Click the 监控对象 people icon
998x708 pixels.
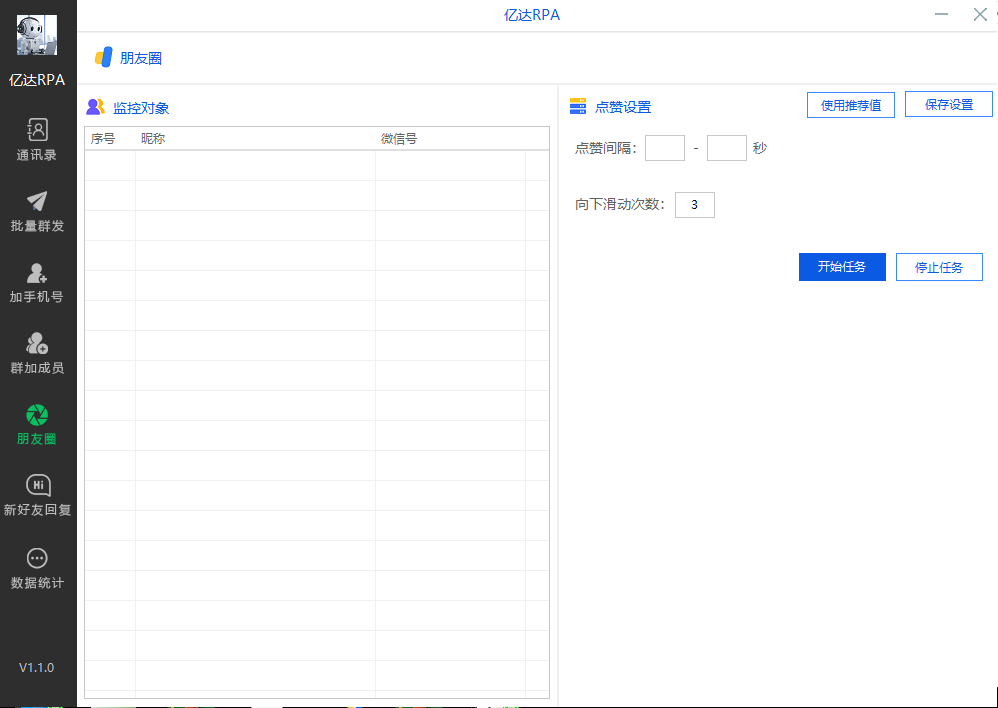(x=95, y=107)
